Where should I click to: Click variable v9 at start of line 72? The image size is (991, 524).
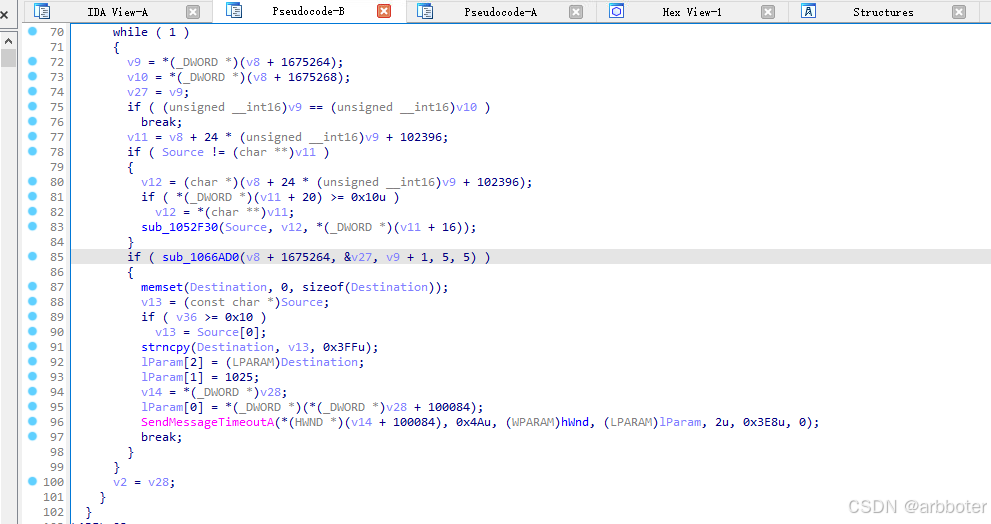(x=134, y=62)
